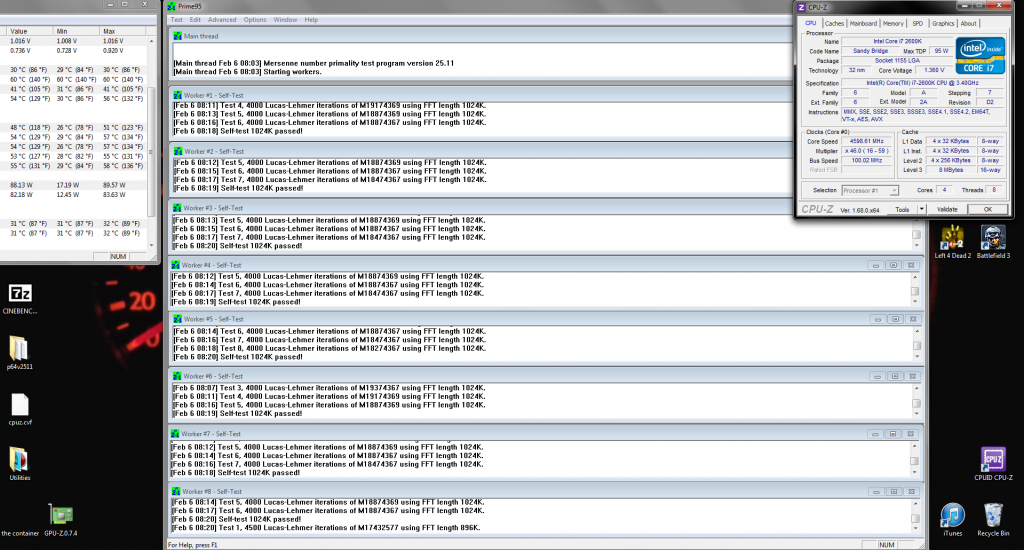Click the Worker #6 window icon
The height and width of the screenshot is (550, 1024).
click(x=177, y=376)
